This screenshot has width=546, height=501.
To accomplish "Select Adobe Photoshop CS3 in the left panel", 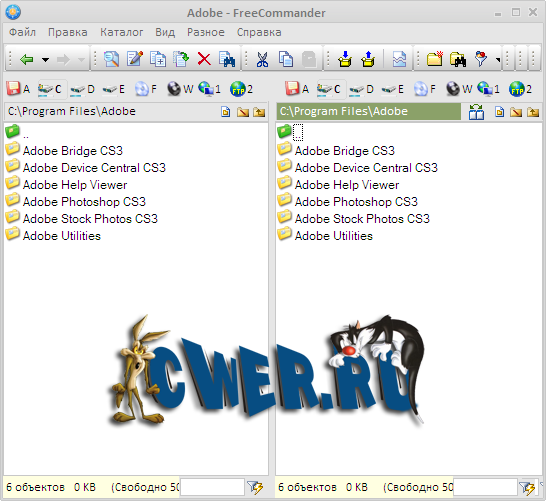I will pos(84,202).
